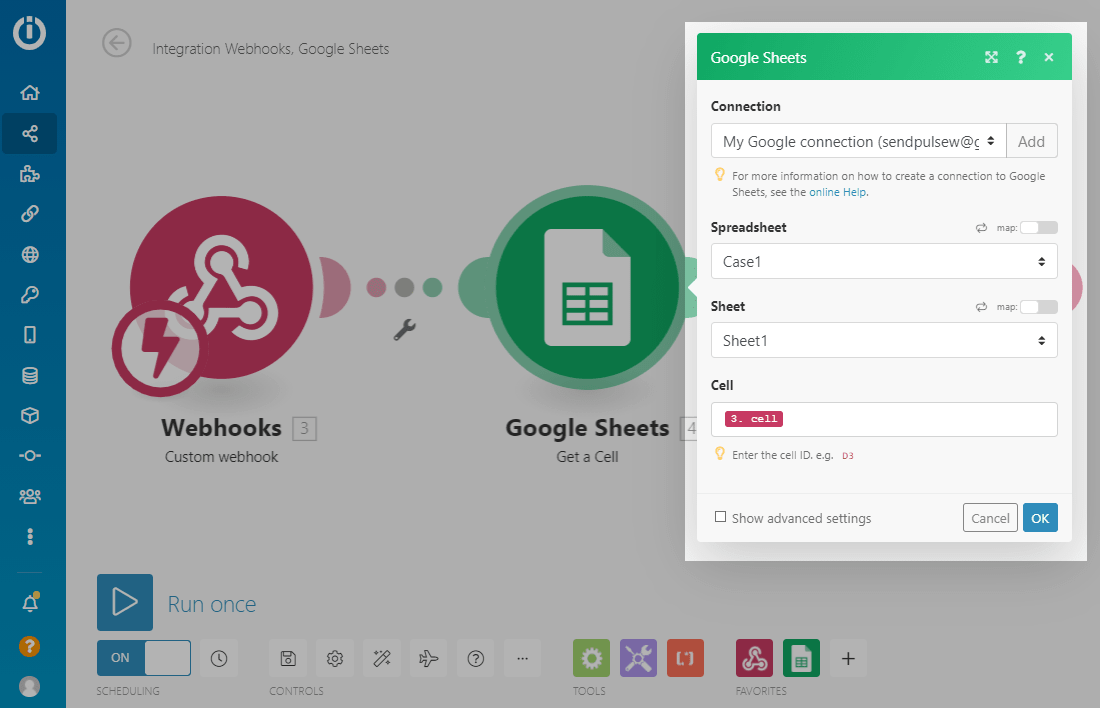Image resolution: width=1100 pixels, height=708 pixels.
Task: Open Devices phone icon in sidebar
Action: 29,335
